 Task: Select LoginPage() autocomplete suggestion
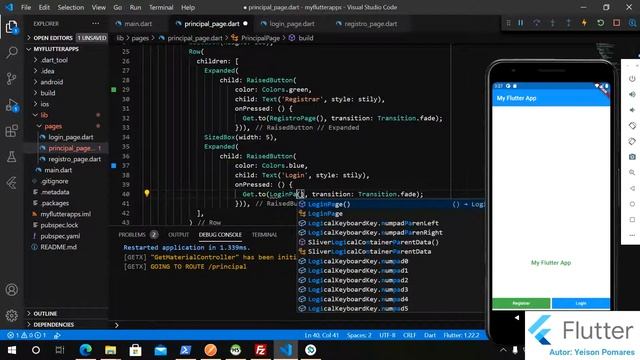click(391, 204)
